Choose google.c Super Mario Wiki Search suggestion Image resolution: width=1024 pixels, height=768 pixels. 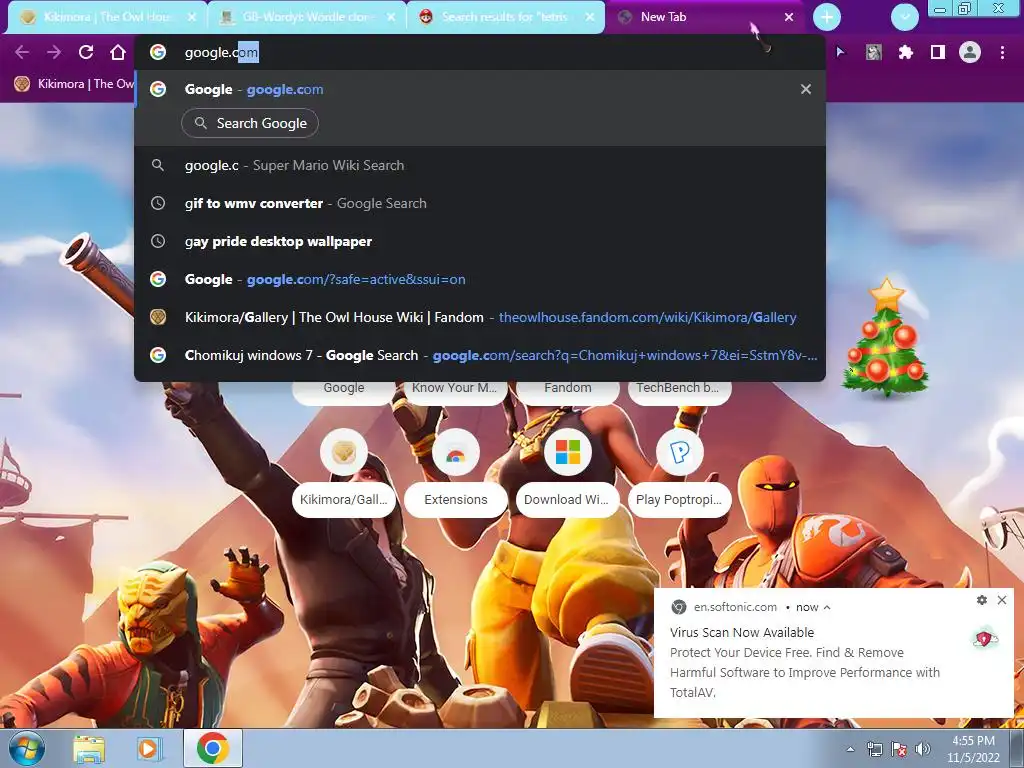(479, 165)
